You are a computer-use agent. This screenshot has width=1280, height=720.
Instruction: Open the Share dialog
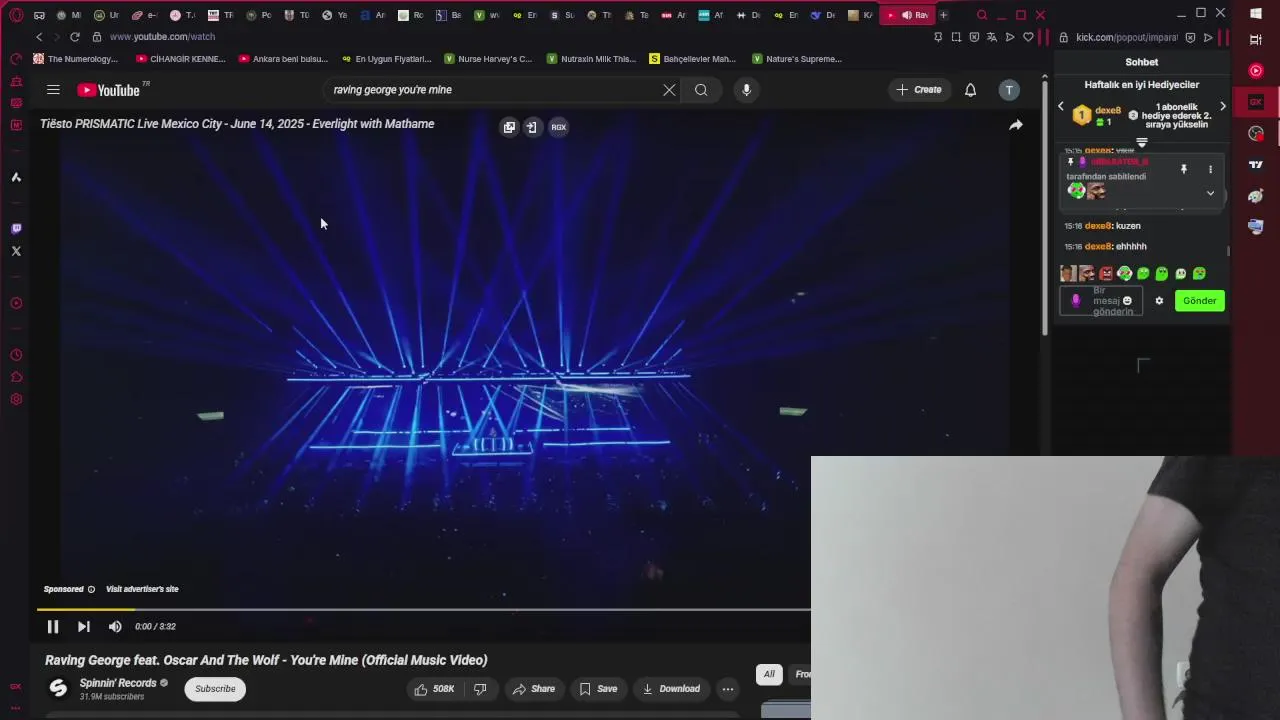click(534, 689)
